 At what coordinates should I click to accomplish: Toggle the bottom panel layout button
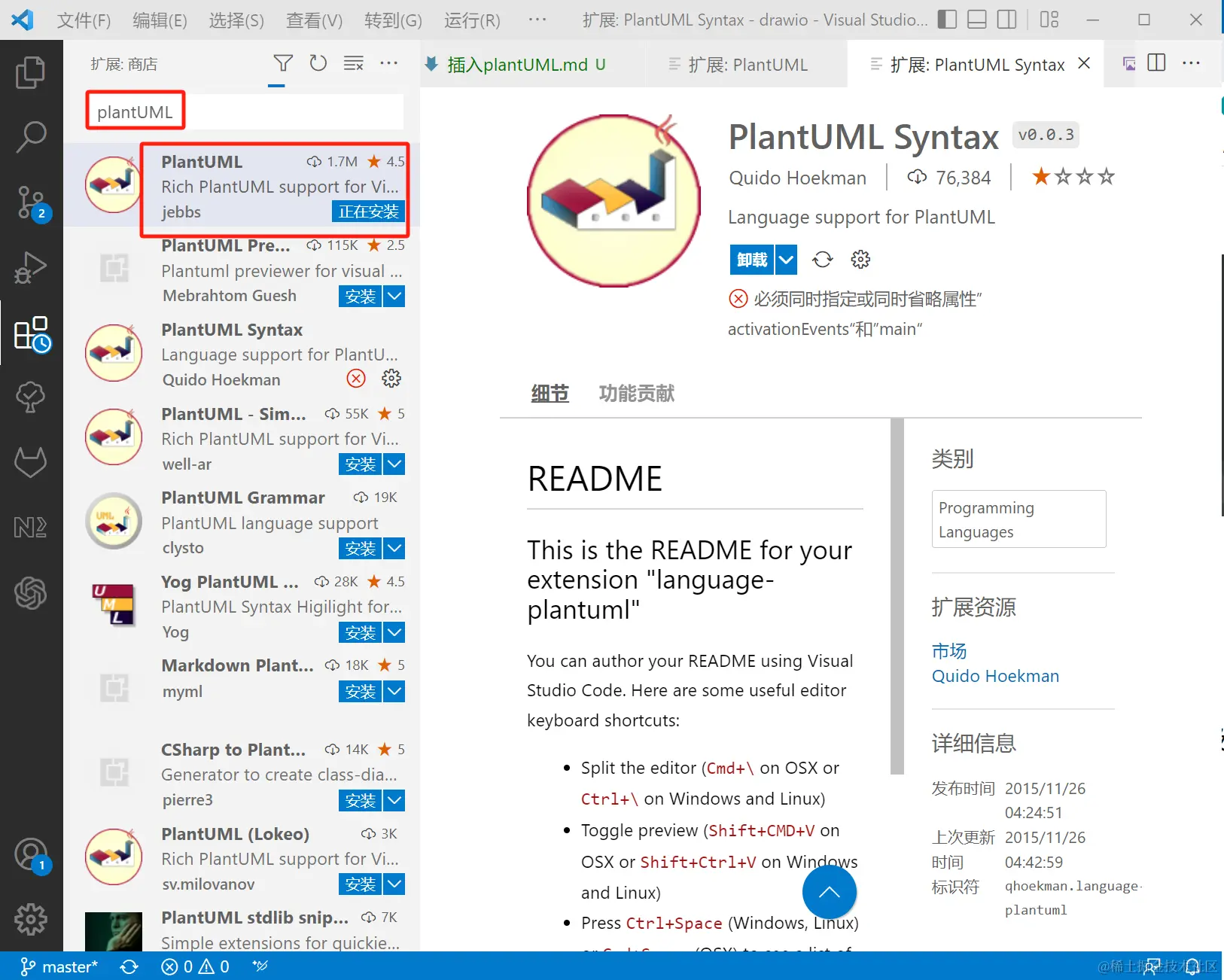click(x=977, y=20)
